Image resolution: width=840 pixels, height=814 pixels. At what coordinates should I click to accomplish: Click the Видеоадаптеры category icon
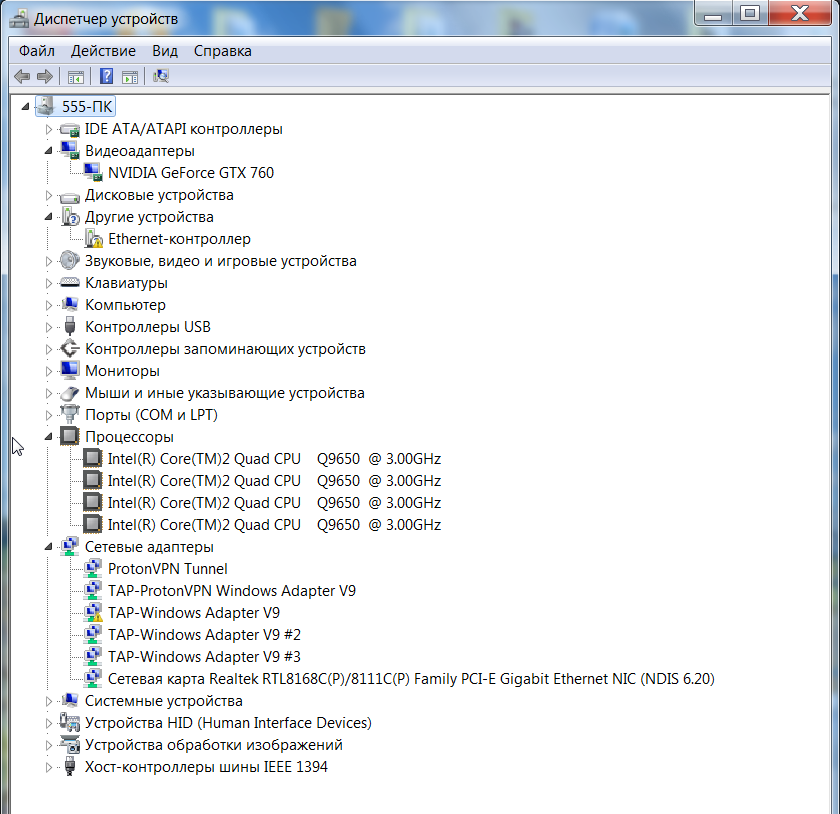(69, 151)
